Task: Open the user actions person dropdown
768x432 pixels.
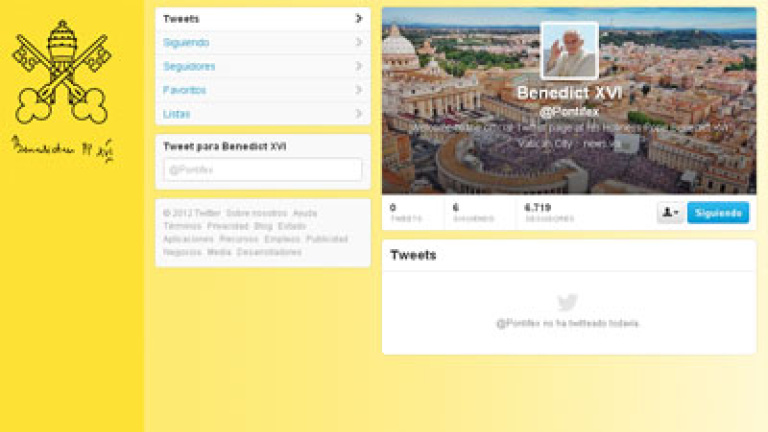Action: [669, 213]
